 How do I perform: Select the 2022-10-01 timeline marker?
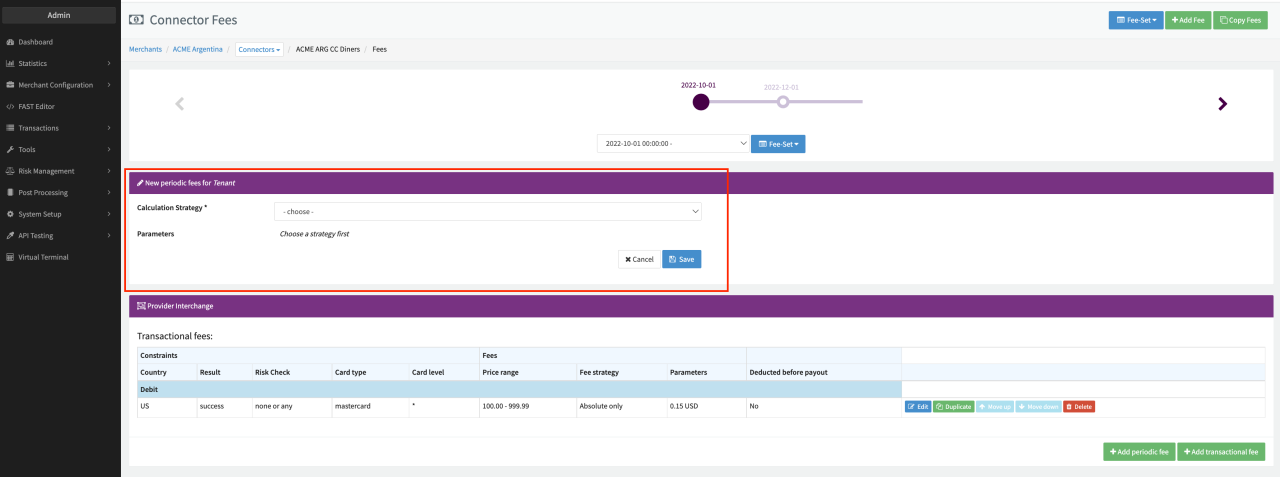click(700, 102)
